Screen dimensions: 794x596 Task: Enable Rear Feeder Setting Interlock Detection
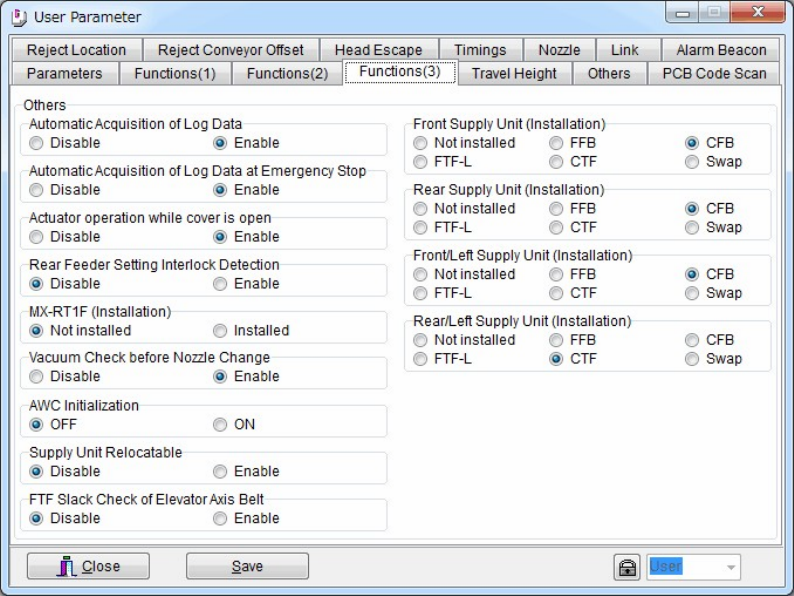point(220,284)
